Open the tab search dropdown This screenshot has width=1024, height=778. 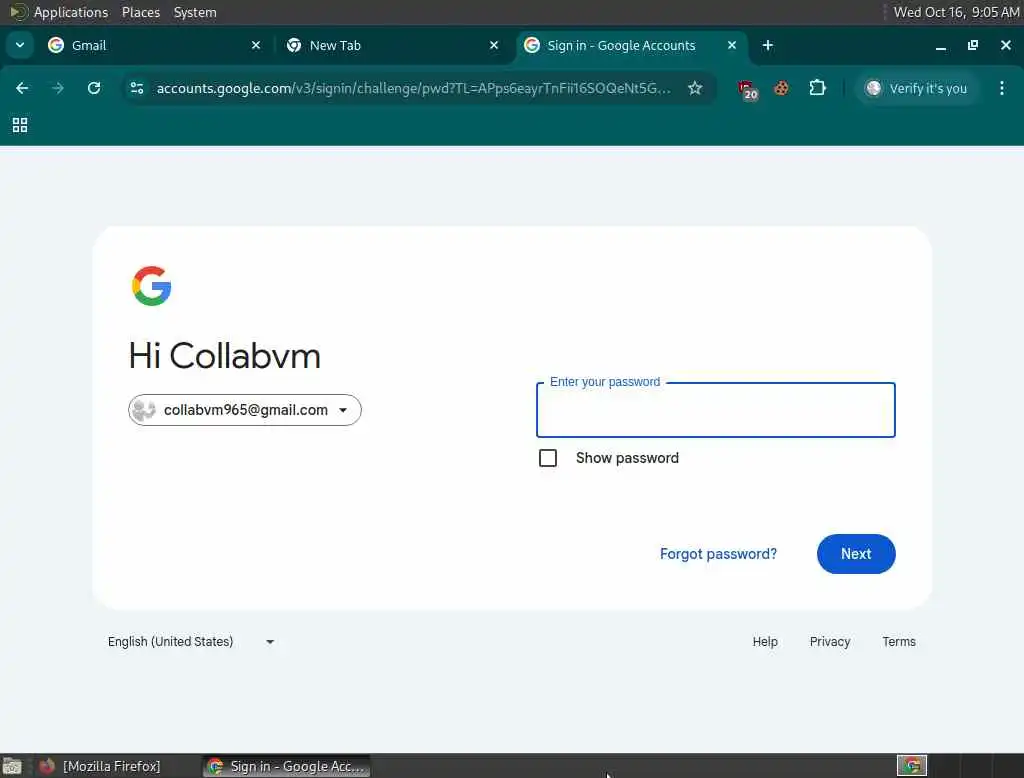(20, 45)
